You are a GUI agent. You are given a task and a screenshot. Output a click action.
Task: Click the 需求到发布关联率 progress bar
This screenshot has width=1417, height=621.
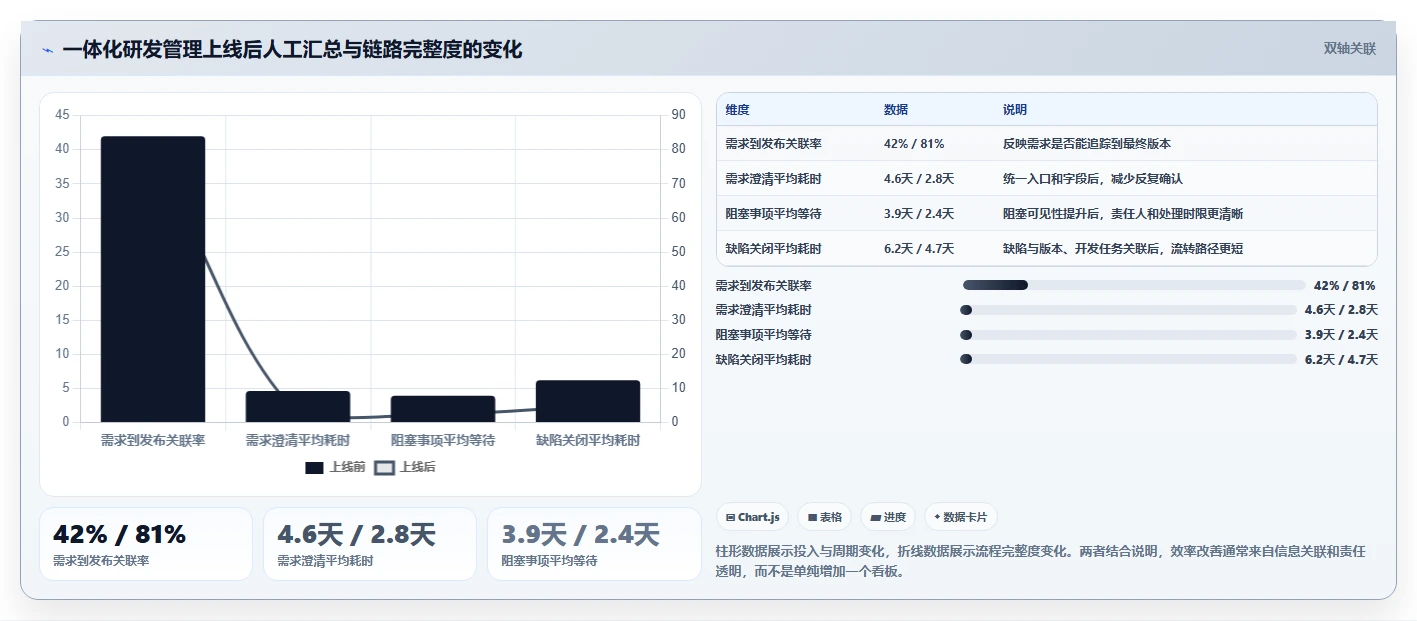point(1134,285)
